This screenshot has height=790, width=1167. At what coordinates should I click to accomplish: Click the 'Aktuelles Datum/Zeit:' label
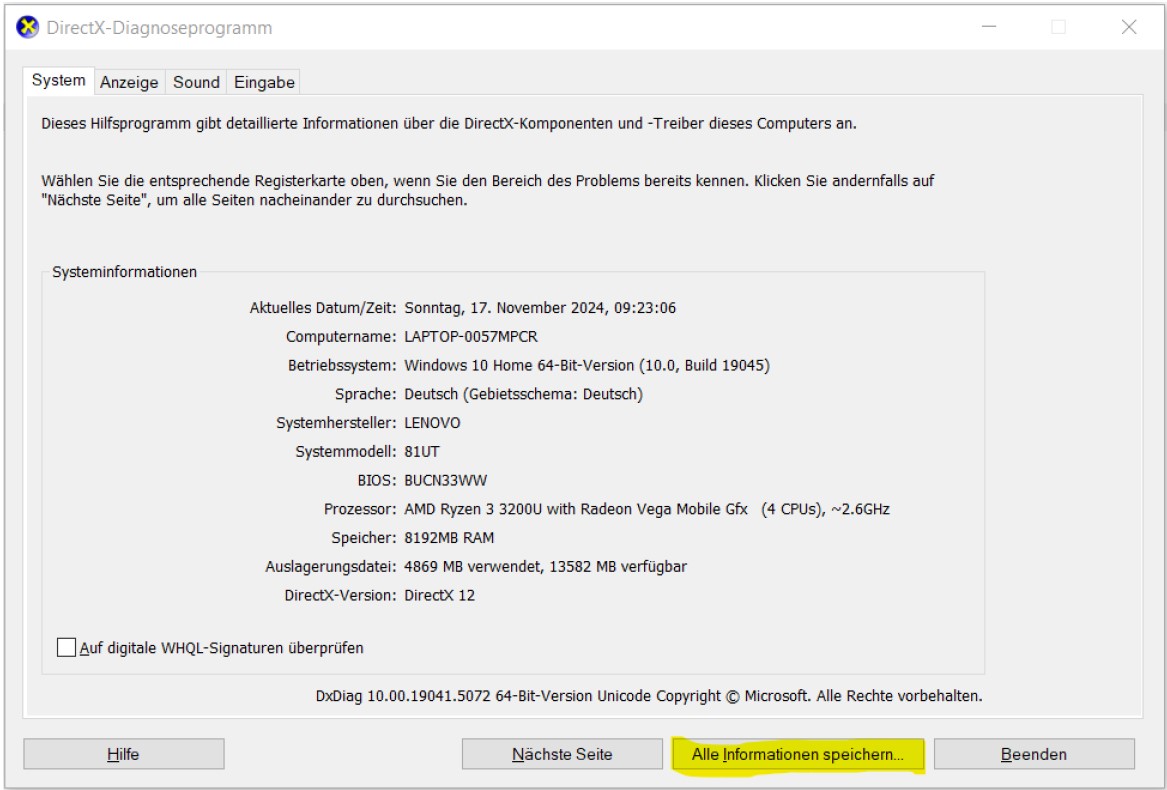(x=323, y=308)
